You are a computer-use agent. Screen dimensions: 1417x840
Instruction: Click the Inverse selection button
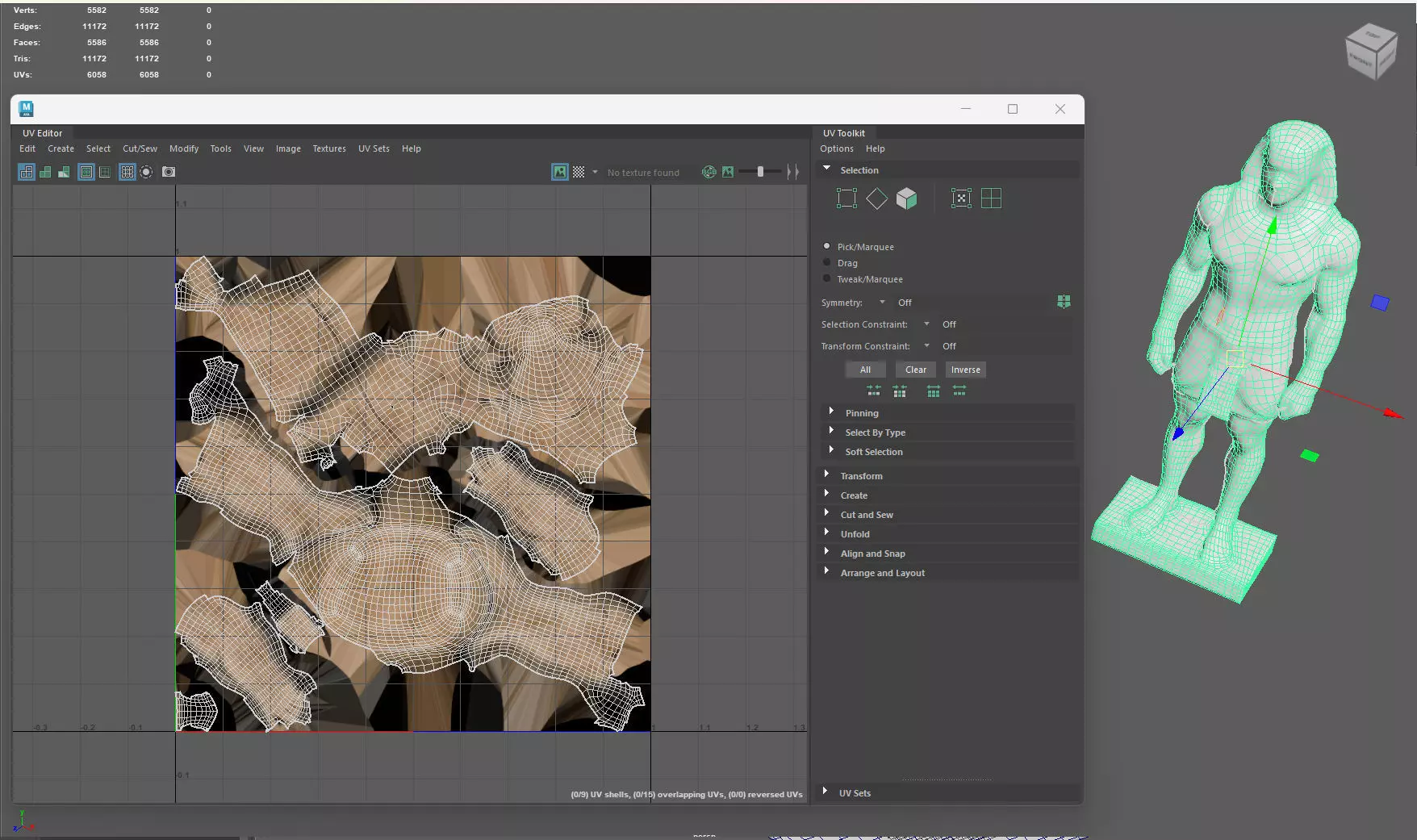[965, 370]
